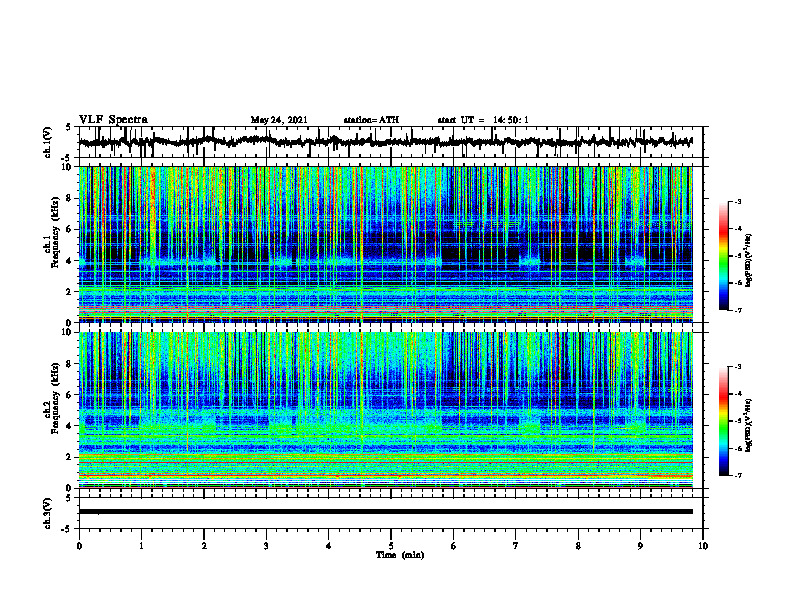This screenshot has width=792, height=612.
Task: Select the "Time (min)" axis label
Action: (400, 555)
